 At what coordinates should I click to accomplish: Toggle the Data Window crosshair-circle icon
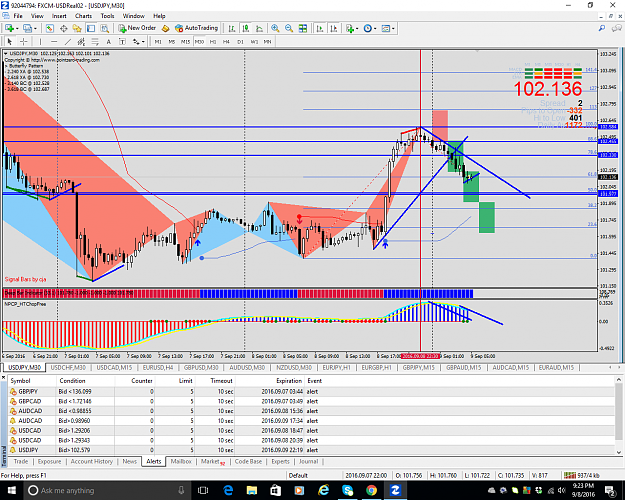point(63,28)
